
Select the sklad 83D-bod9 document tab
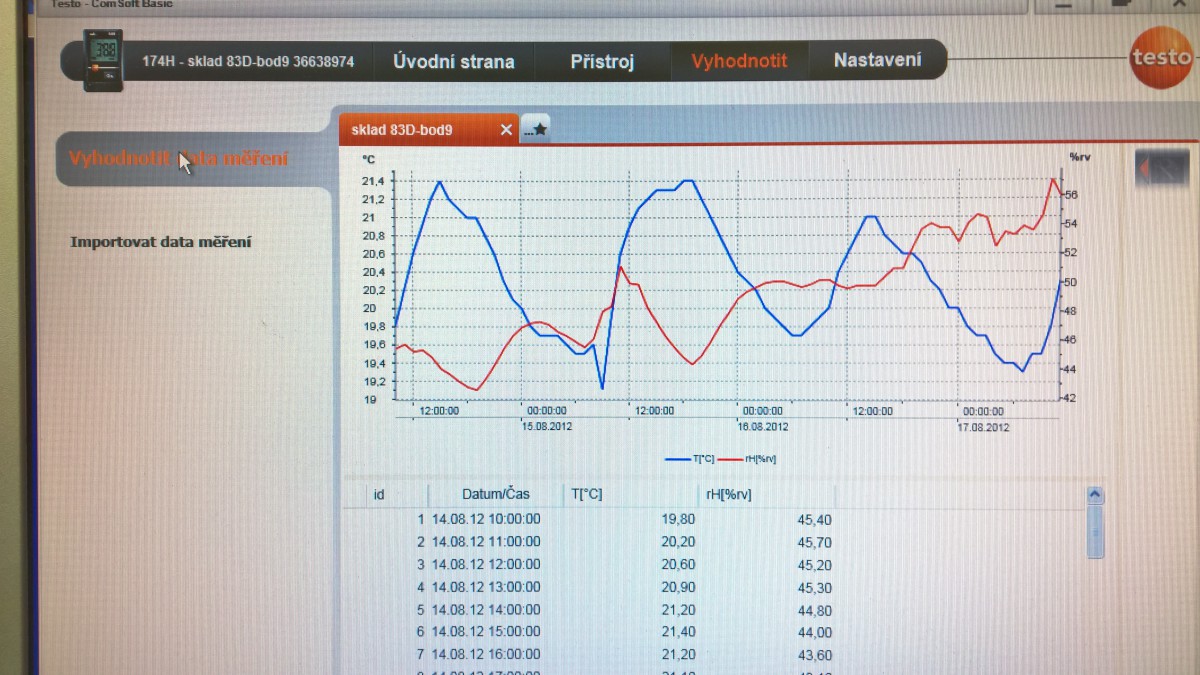(416, 130)
